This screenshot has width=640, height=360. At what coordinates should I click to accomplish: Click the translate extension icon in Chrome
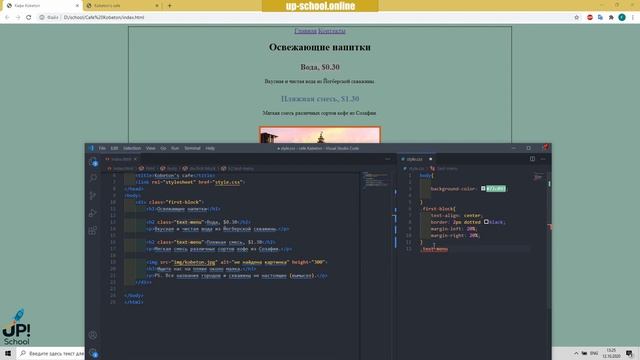click(600, 17)
